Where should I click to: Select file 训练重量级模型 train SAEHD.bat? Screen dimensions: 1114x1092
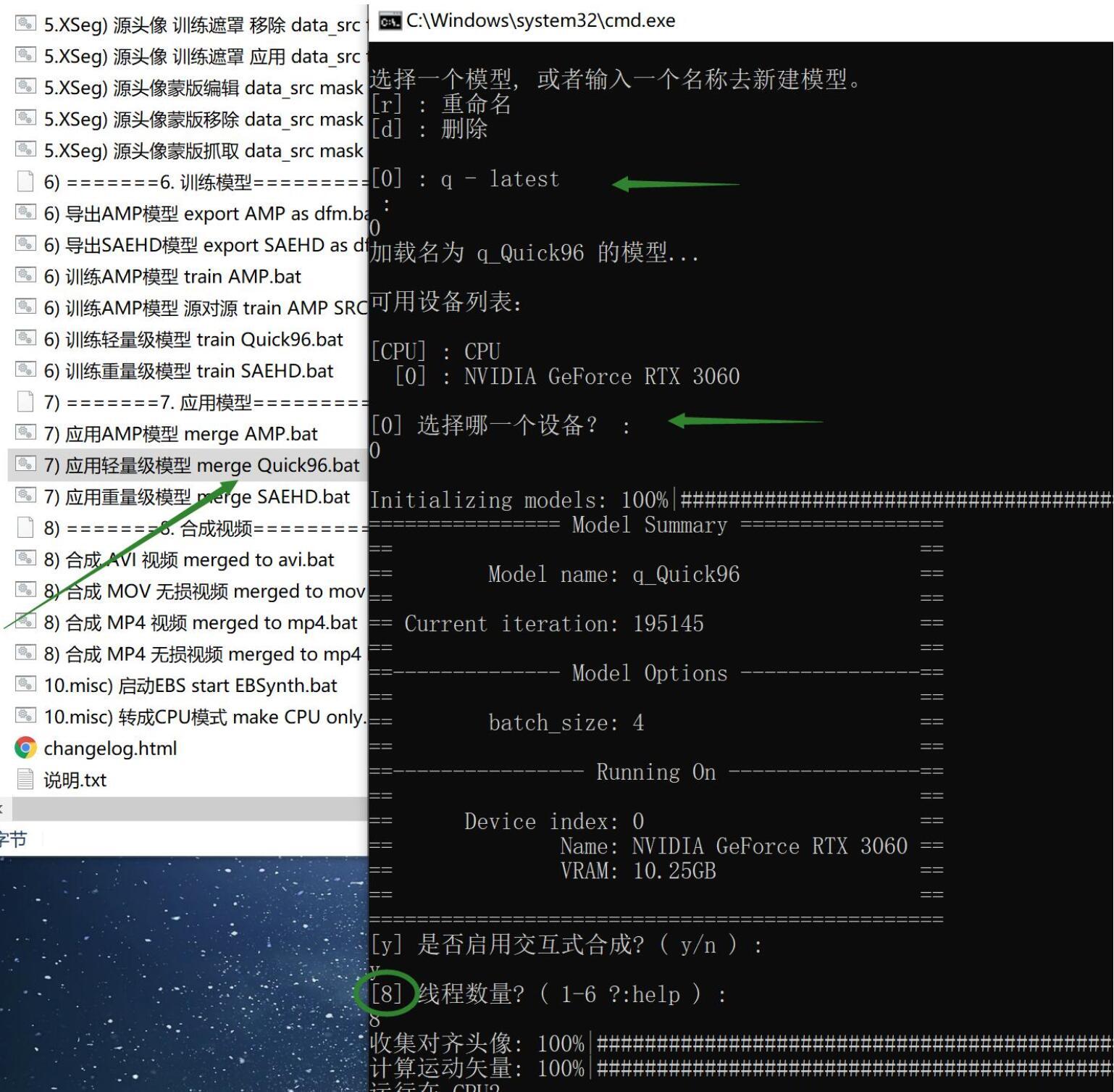(x=188, y=371)
